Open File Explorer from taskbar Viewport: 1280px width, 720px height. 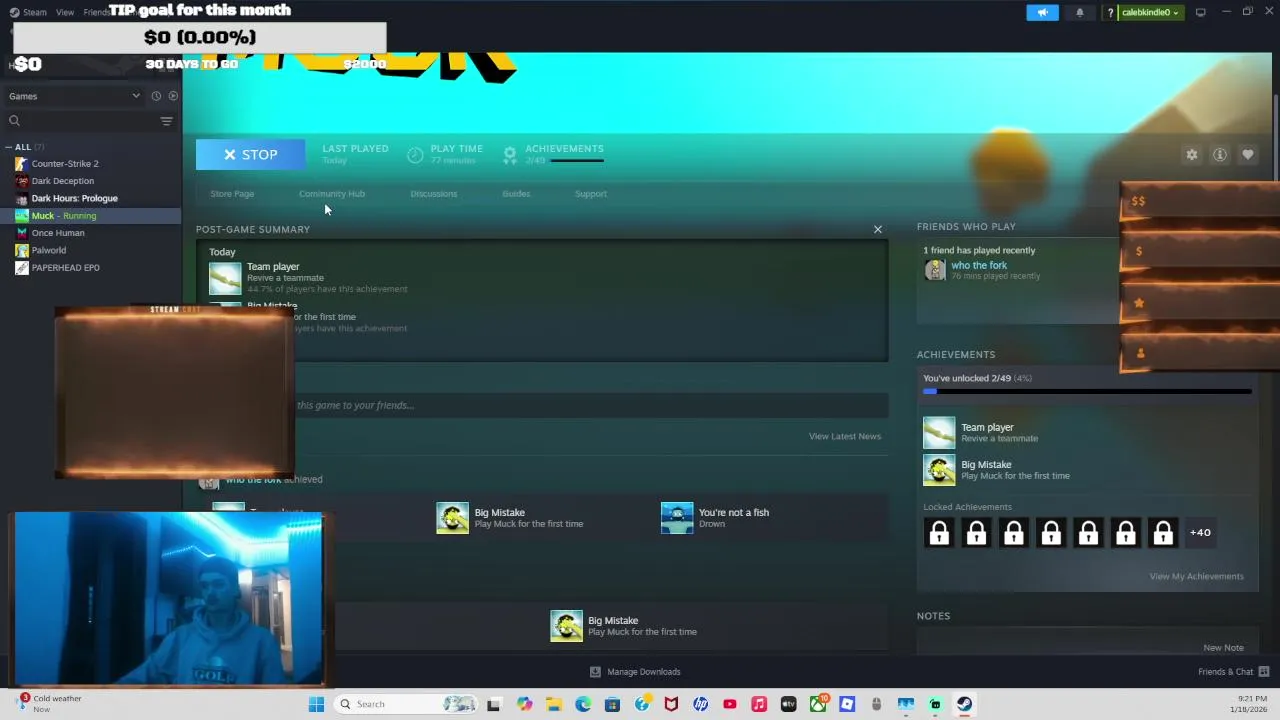[554, 704]
